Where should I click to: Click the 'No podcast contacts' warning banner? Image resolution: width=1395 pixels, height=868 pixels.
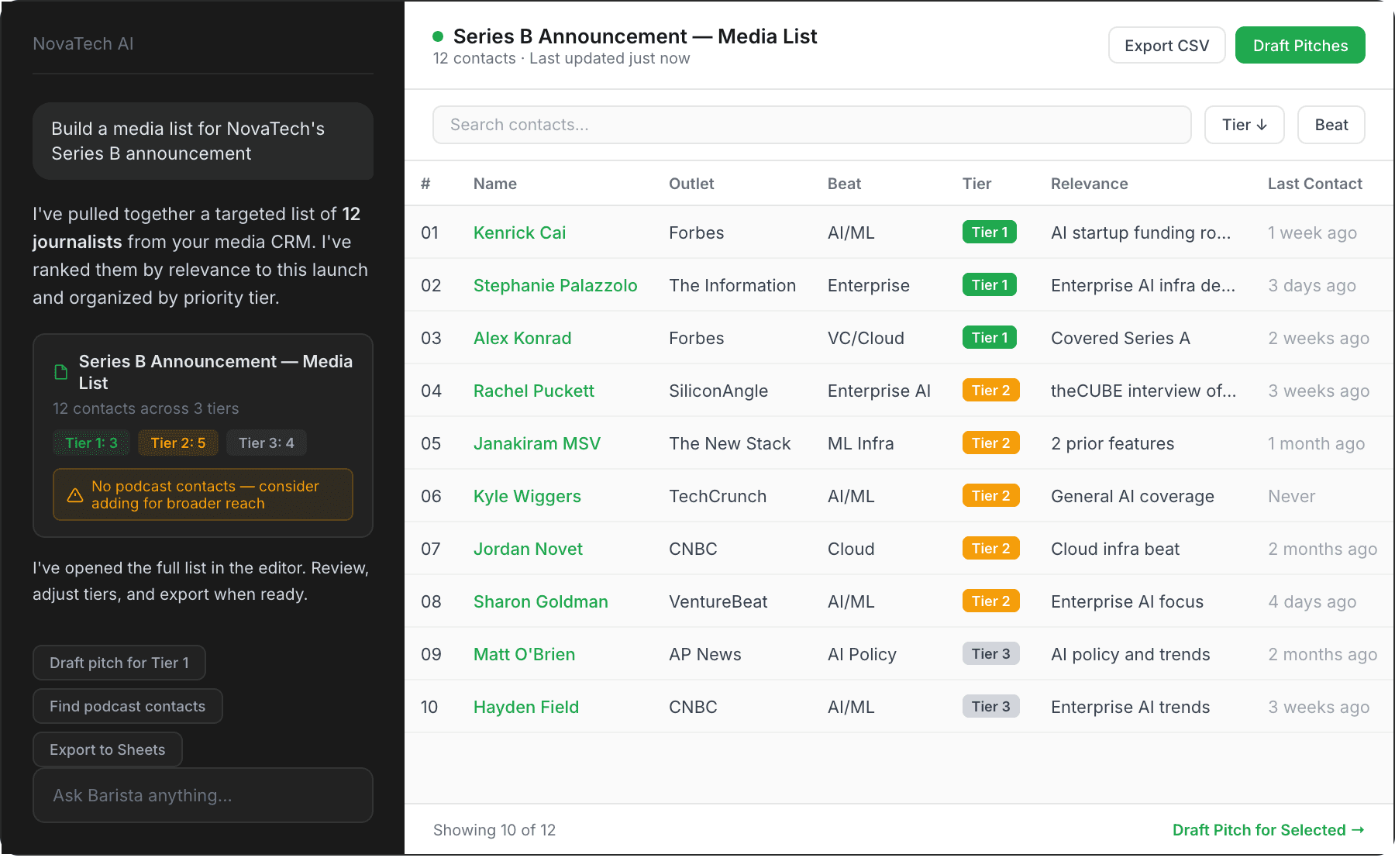tap(203, 494)
